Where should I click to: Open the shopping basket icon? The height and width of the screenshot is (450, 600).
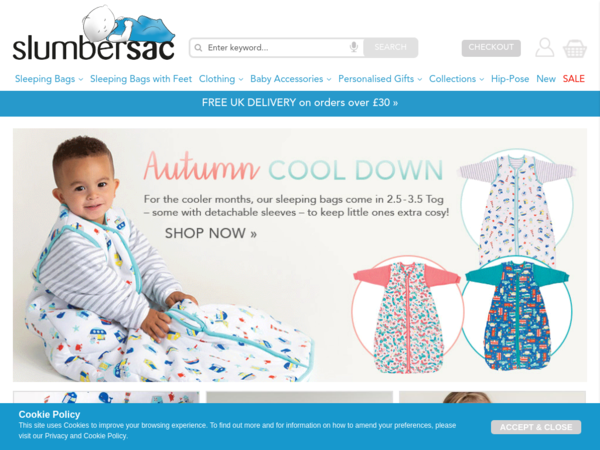574,49
